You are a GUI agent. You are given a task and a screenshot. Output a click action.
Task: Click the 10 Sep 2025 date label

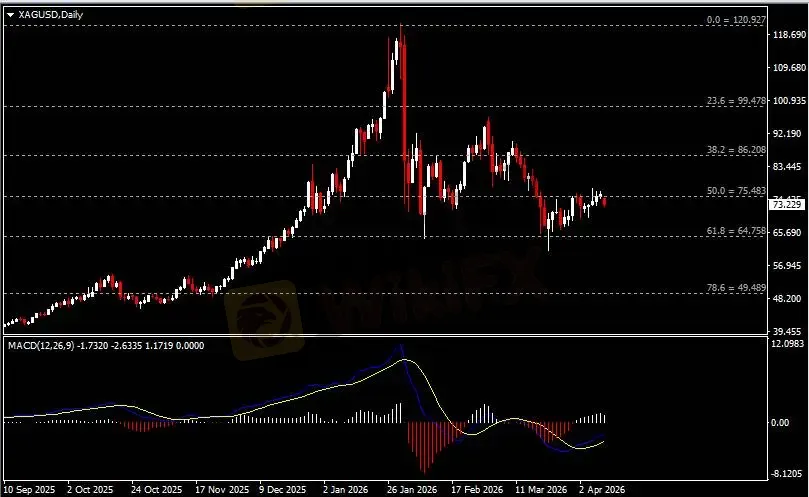[30, 489]
